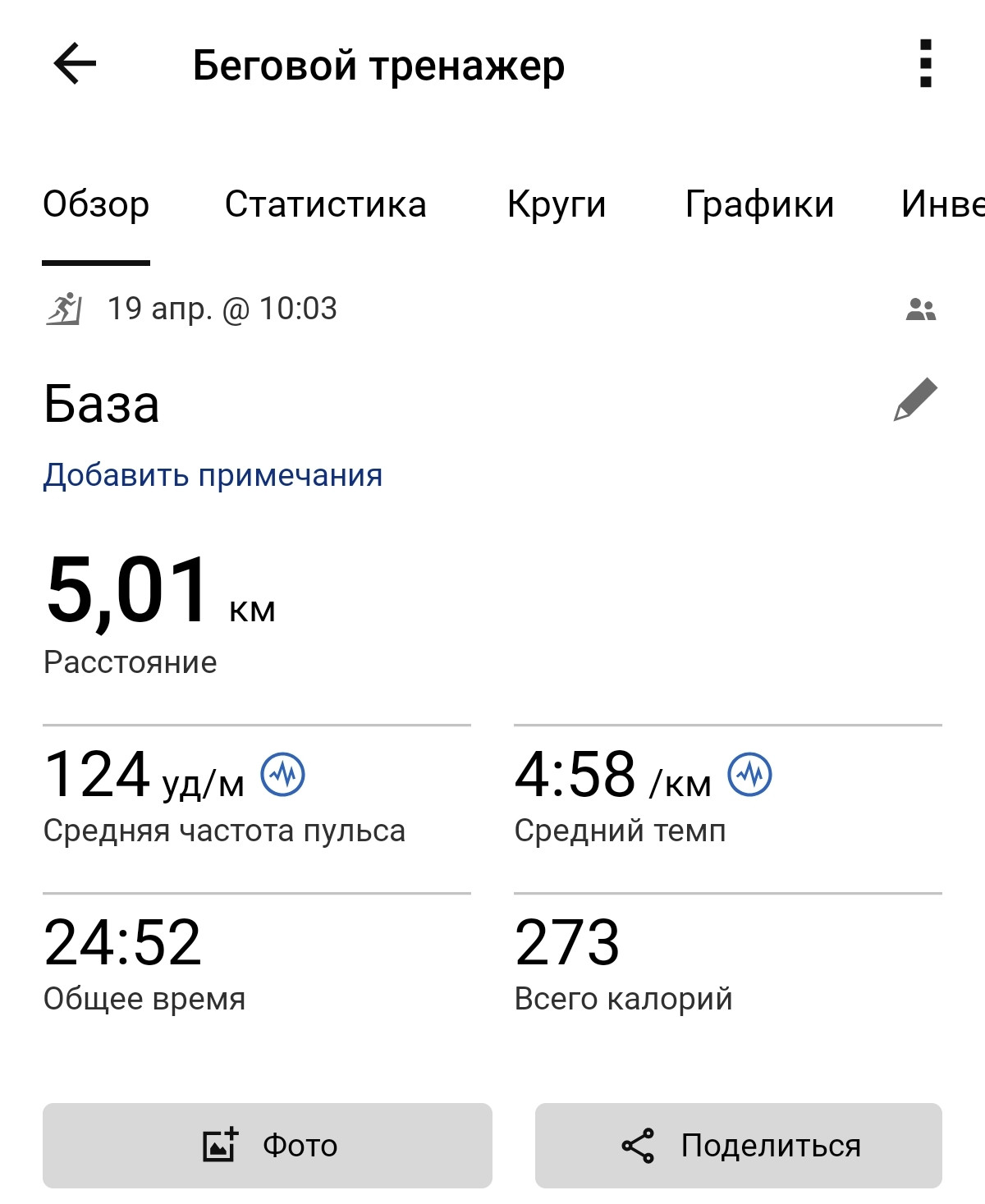985x1204 pixels.
Task: Tap the pencil edit icon
Action: [x=915, y=400]
